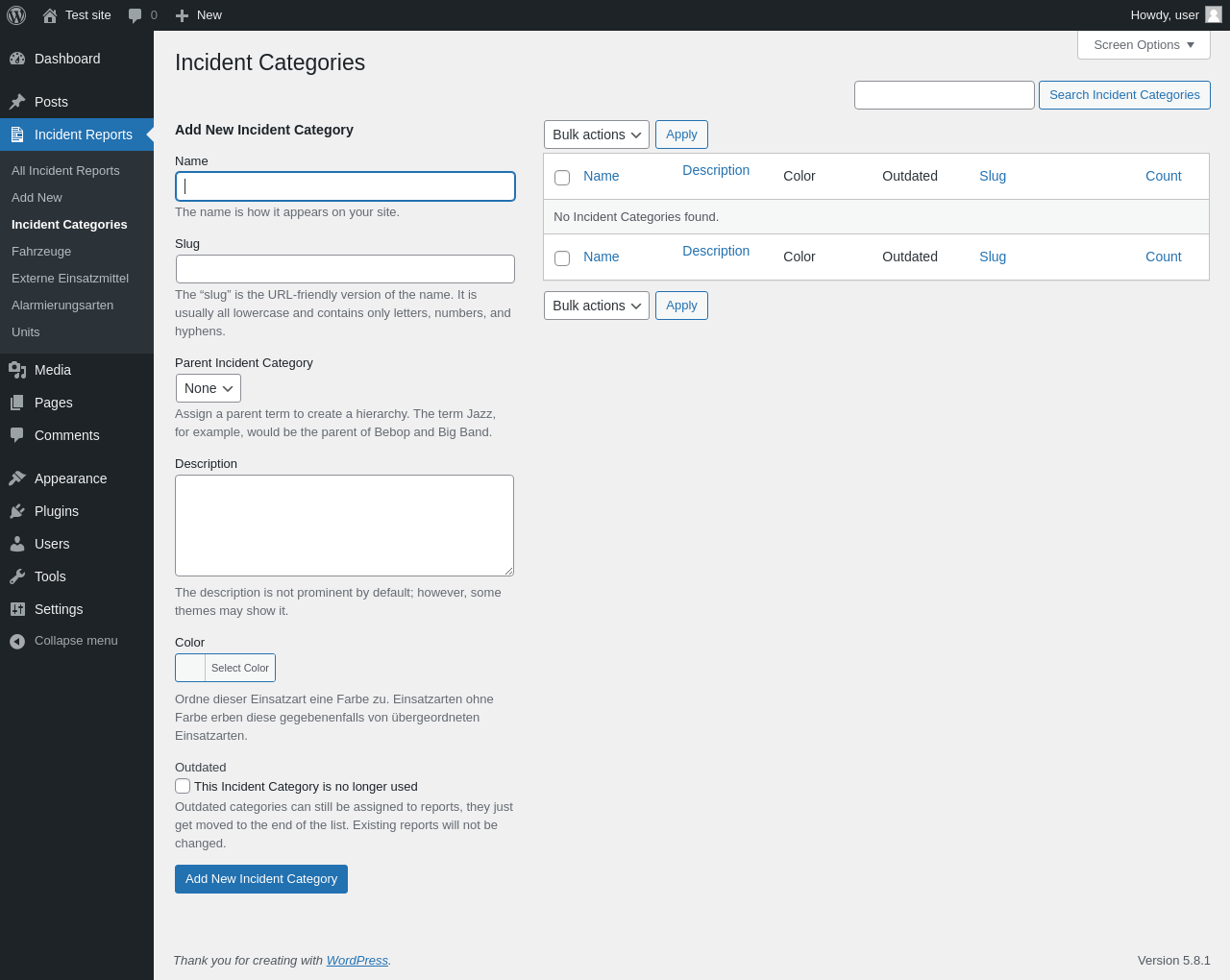This screenshot has width=1230, height=980.
Task: Enable the Outdated category checkbox
Action: 183,786
